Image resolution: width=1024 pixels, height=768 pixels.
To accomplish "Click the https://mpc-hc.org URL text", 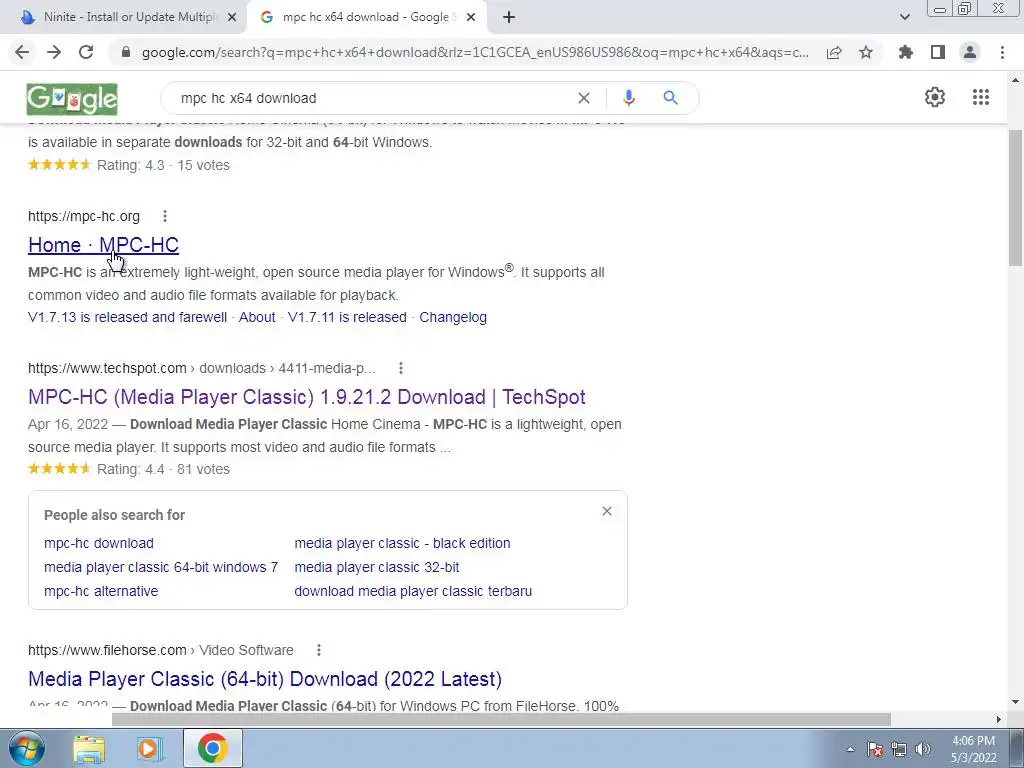I will pyautogui.click(x=84, y=216).
